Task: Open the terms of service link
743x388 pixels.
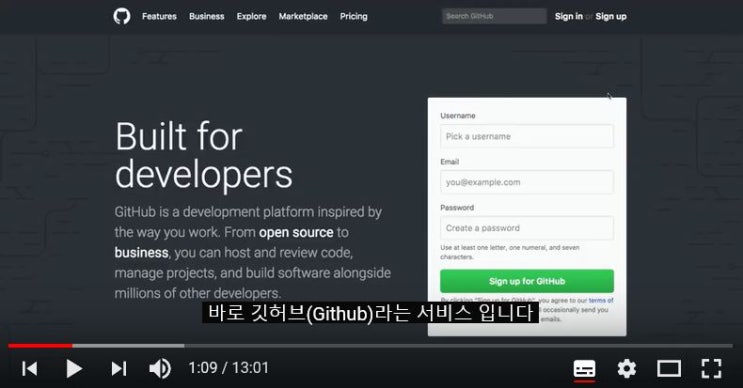Action: pyautogui.click(x=601, y=300)
